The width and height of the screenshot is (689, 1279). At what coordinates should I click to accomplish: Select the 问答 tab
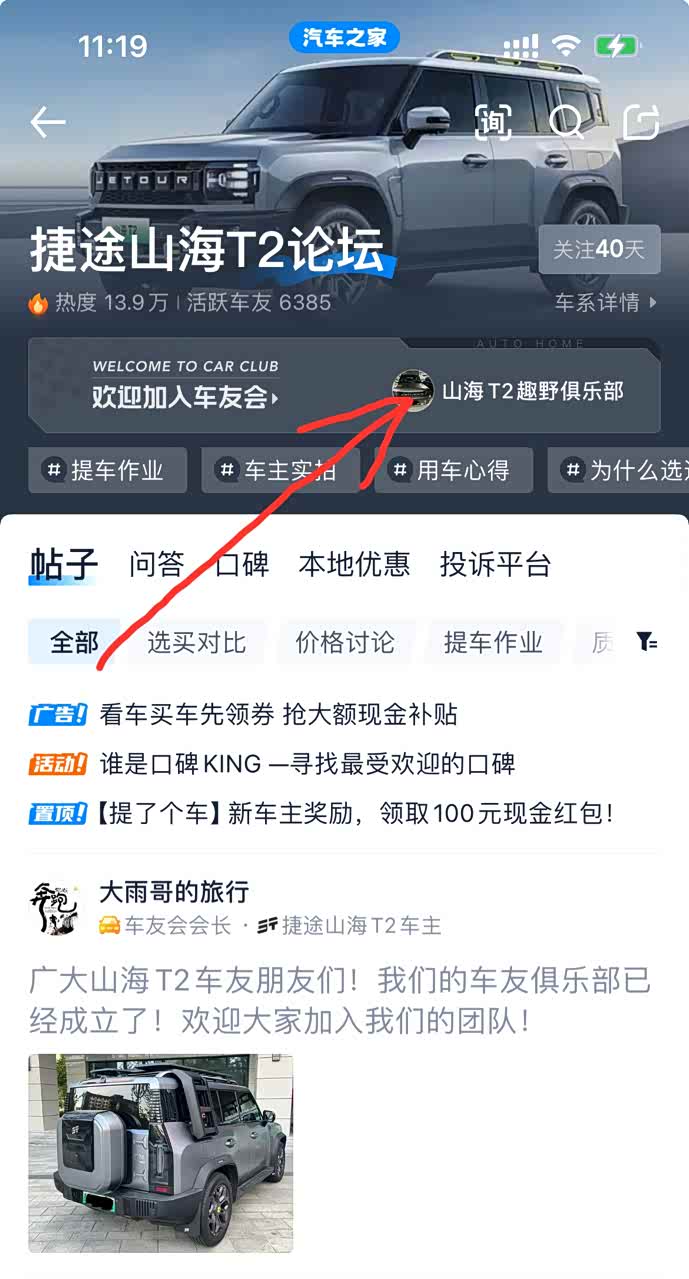pyautogui.click(x=157, y=564)
